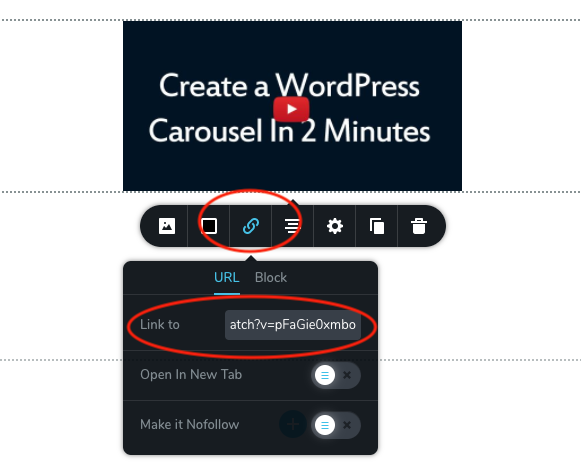Open the alignment lines icon in toolbar
Image resolution: width=581 pixels, height=471 pixels.
292,226
